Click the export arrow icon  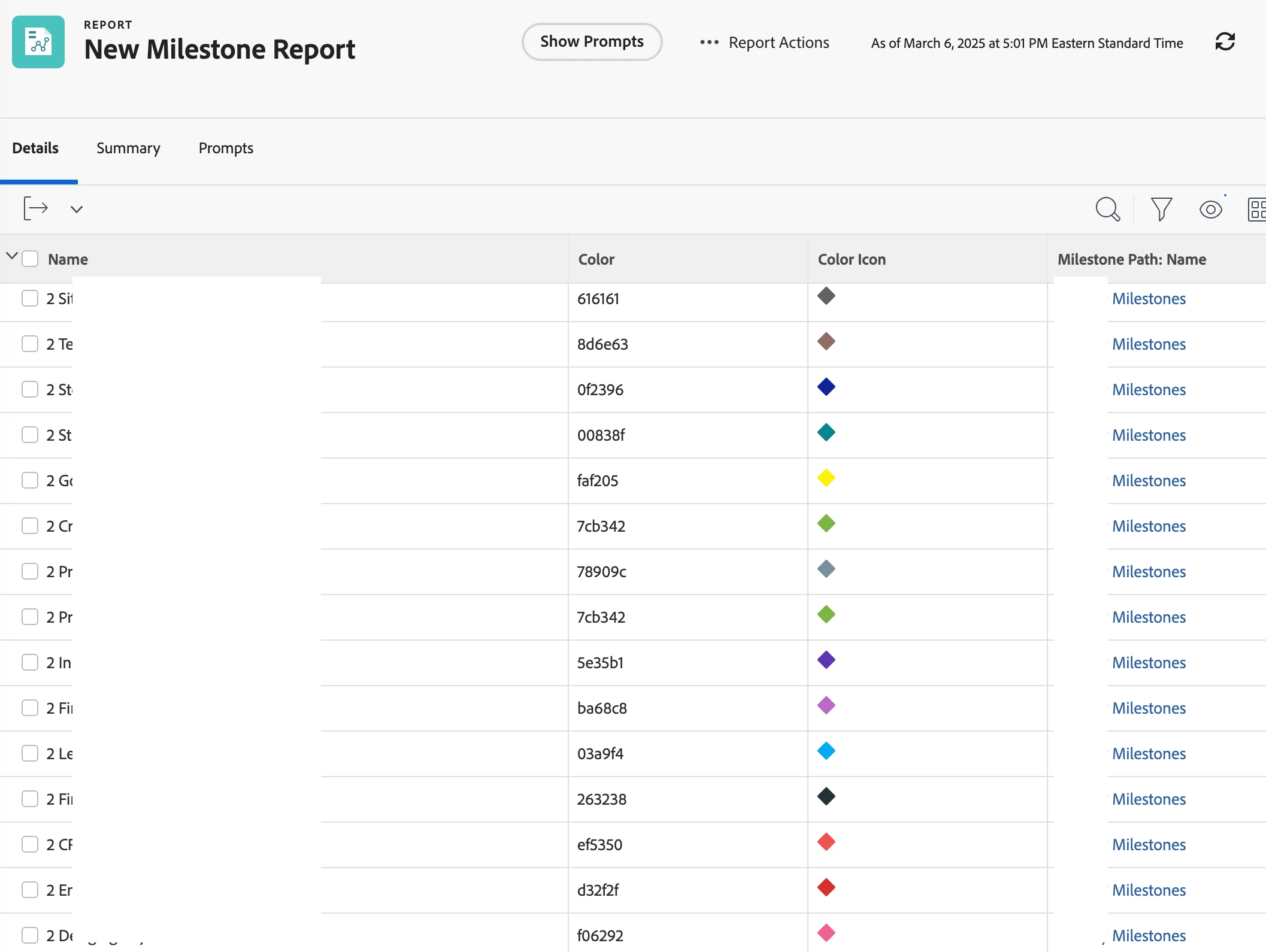[35, 208]
